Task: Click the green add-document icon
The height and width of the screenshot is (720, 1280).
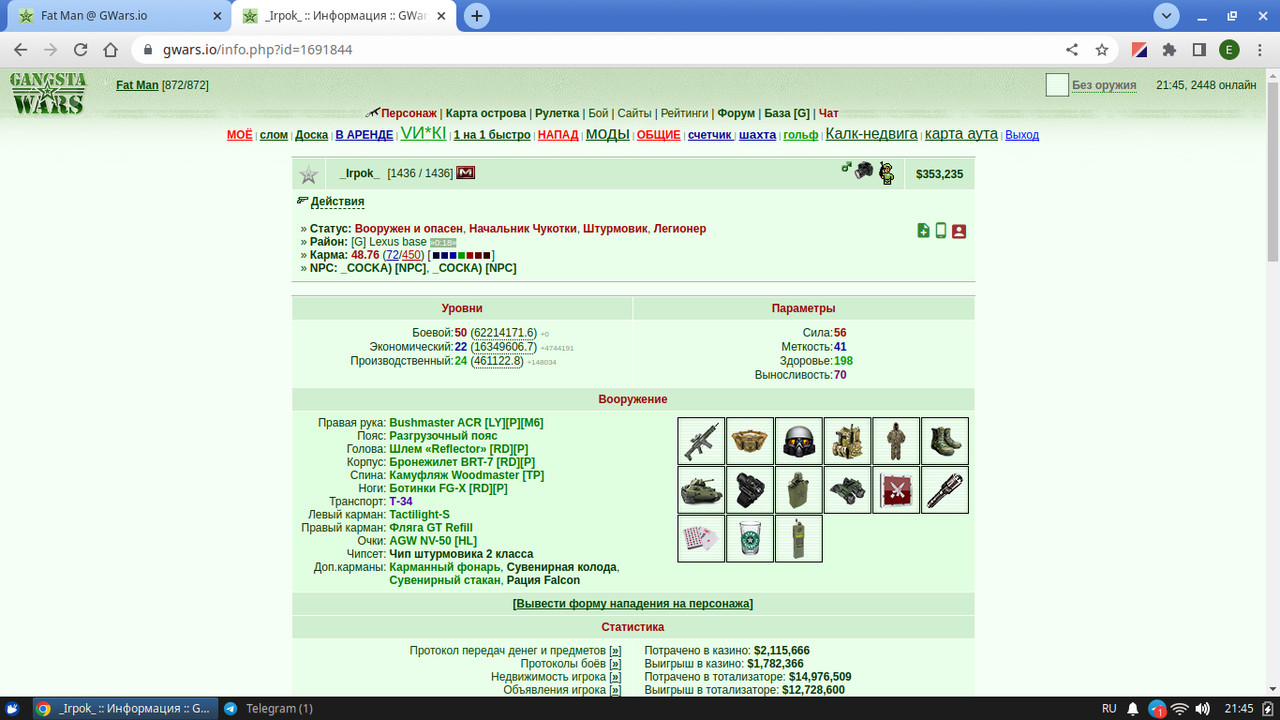Action: click(923, 231)
